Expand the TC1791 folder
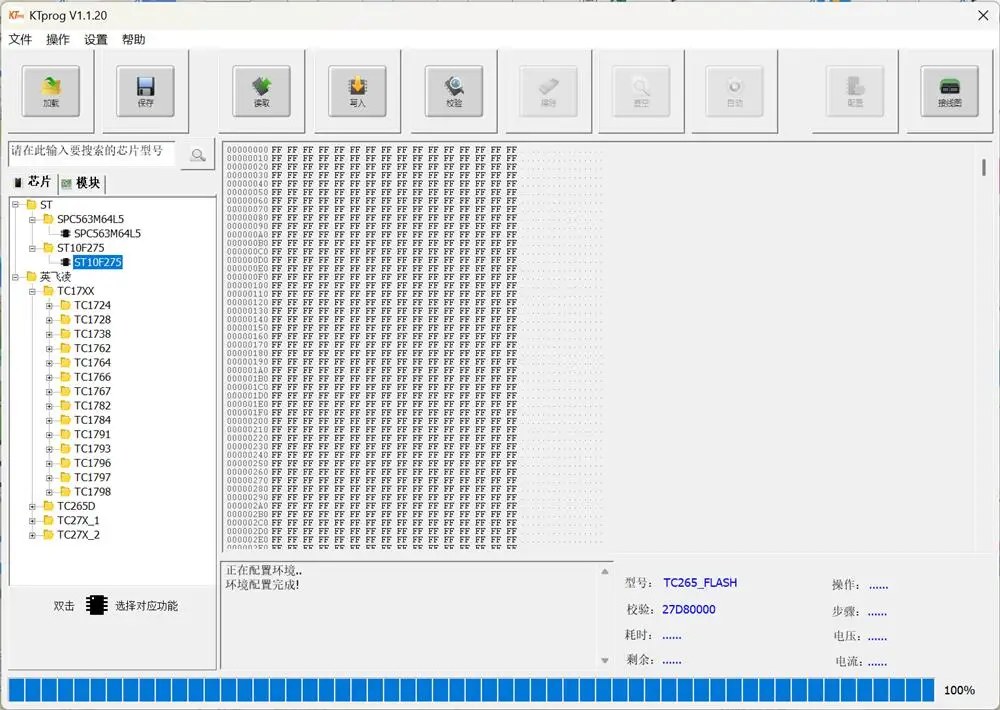Screen dimensions: 1000x710 click(x=49, y=434)
